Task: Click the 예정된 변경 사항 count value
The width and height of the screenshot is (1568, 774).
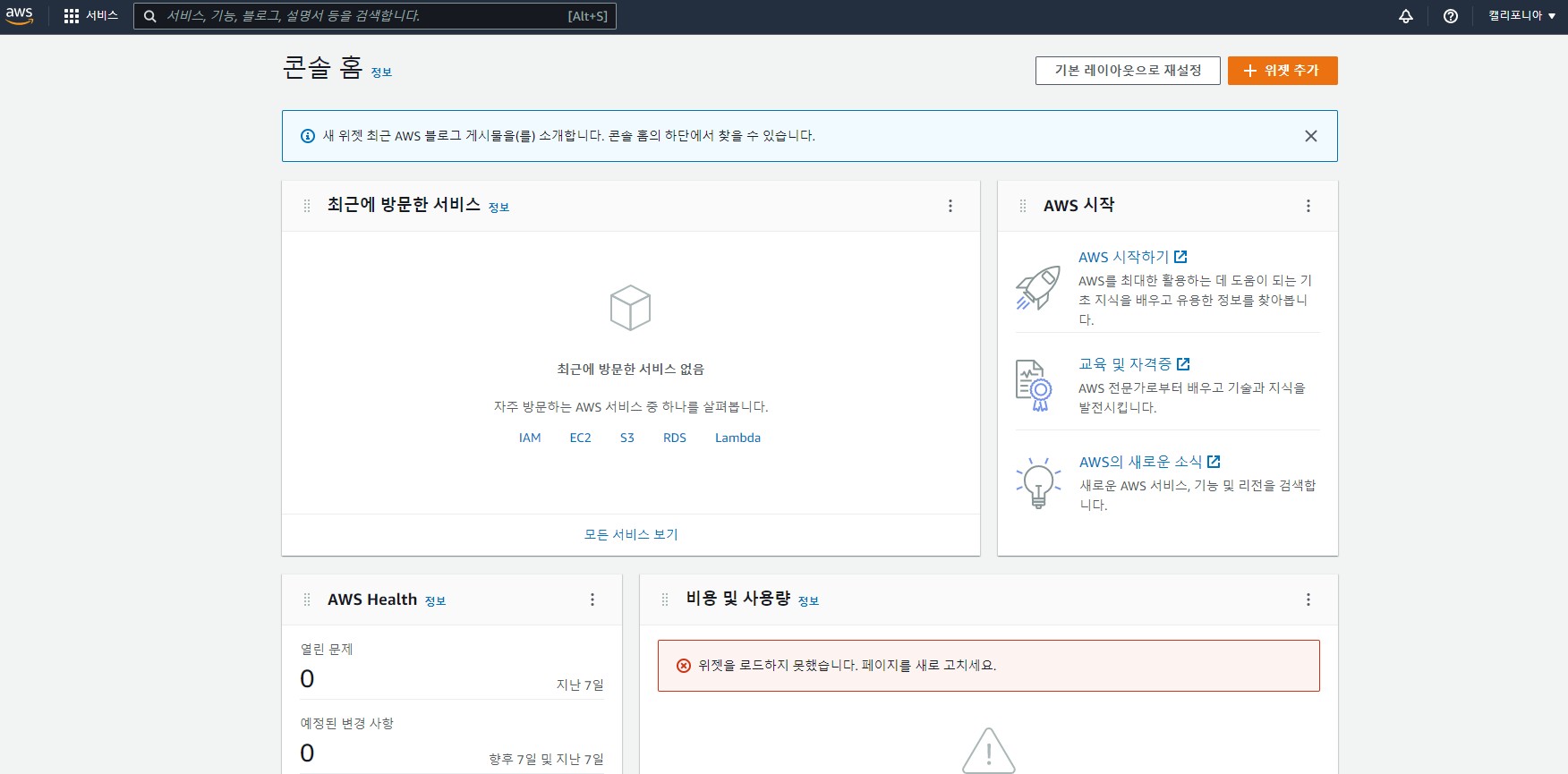Action: pos(307,753)
